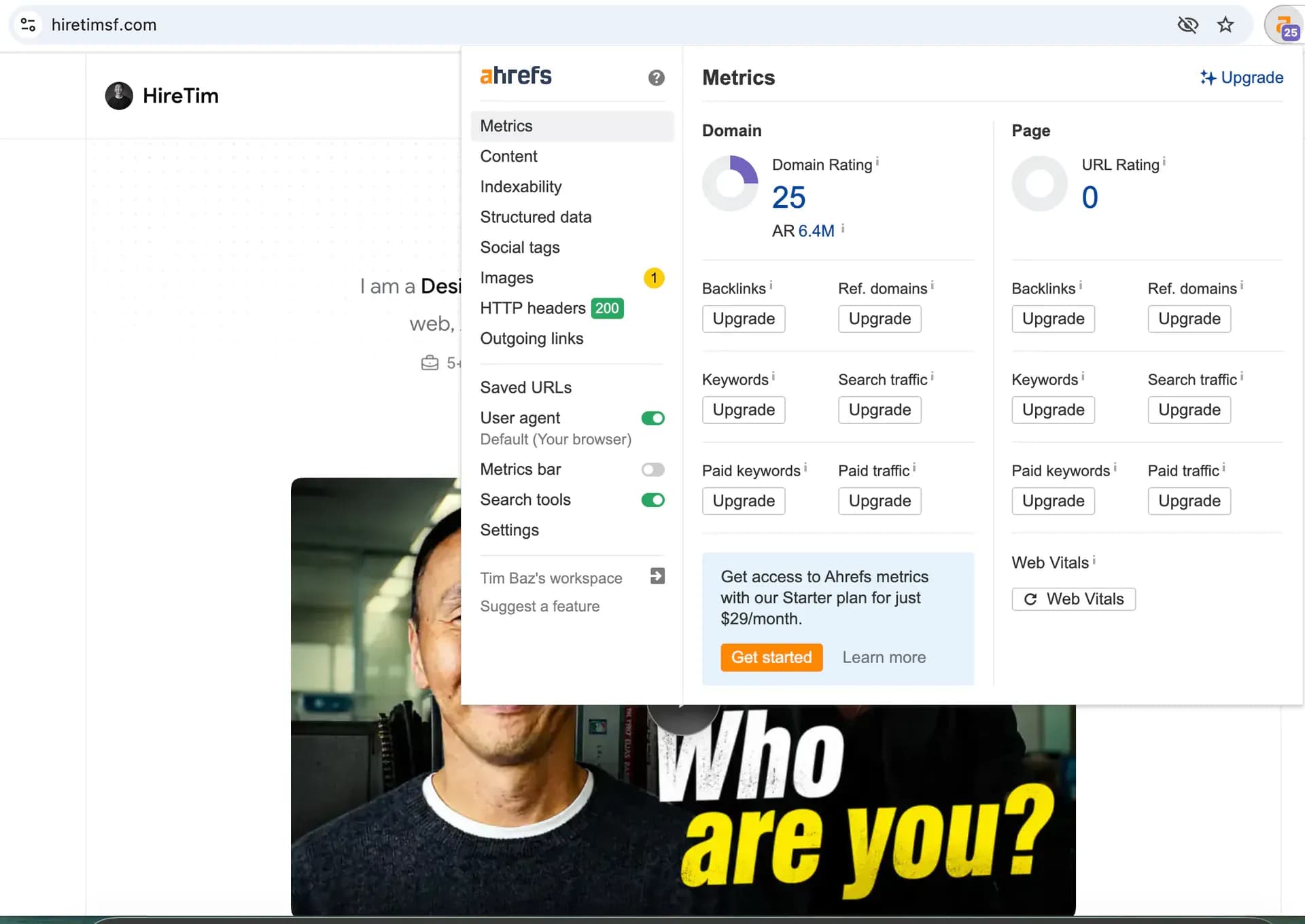Click info icon beside Page Search traffic
This screenshot has height=924, width=1305.
pos(1241,376)
